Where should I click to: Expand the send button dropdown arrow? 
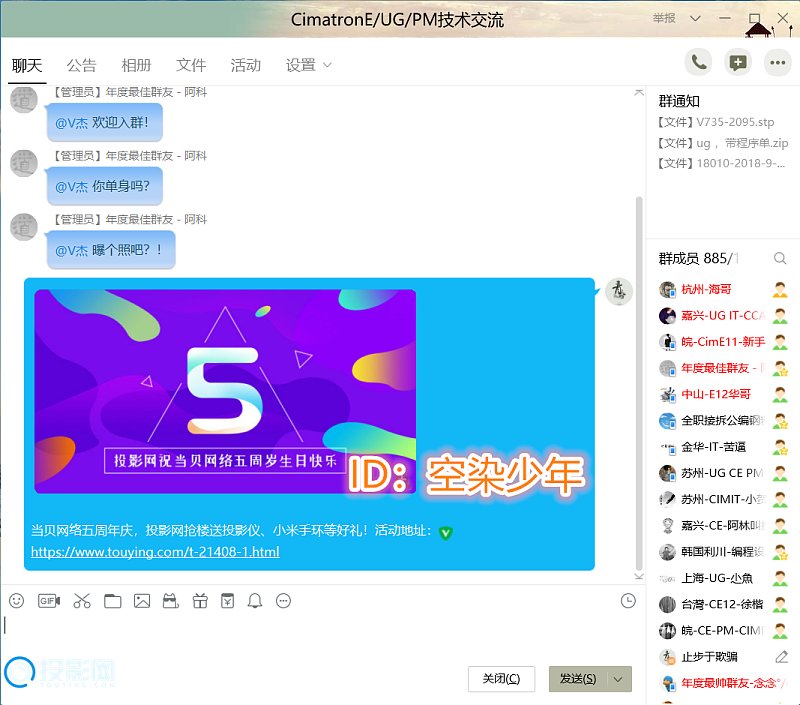[x=619, y=679]
